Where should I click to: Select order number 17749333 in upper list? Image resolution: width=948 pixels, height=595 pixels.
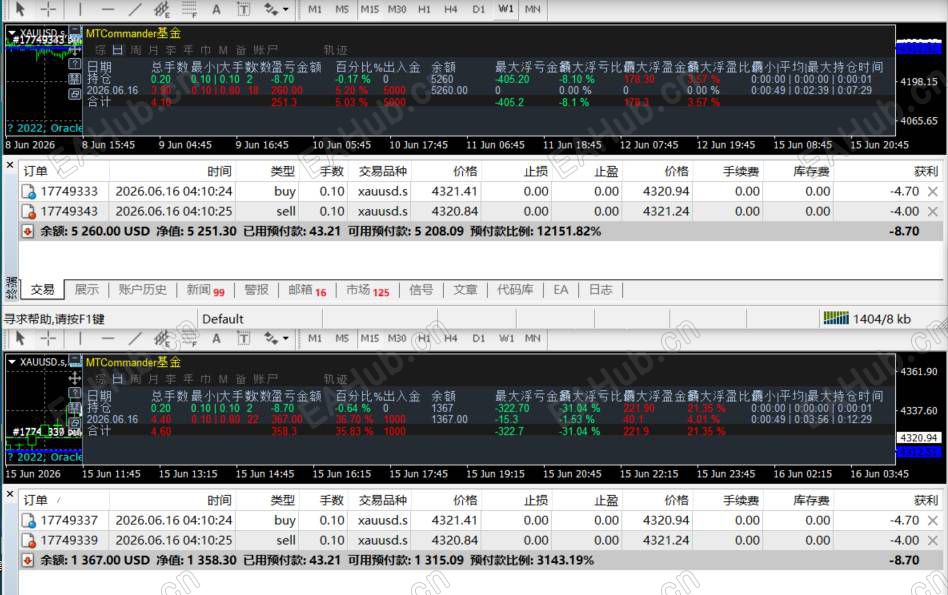pos(69,191)
